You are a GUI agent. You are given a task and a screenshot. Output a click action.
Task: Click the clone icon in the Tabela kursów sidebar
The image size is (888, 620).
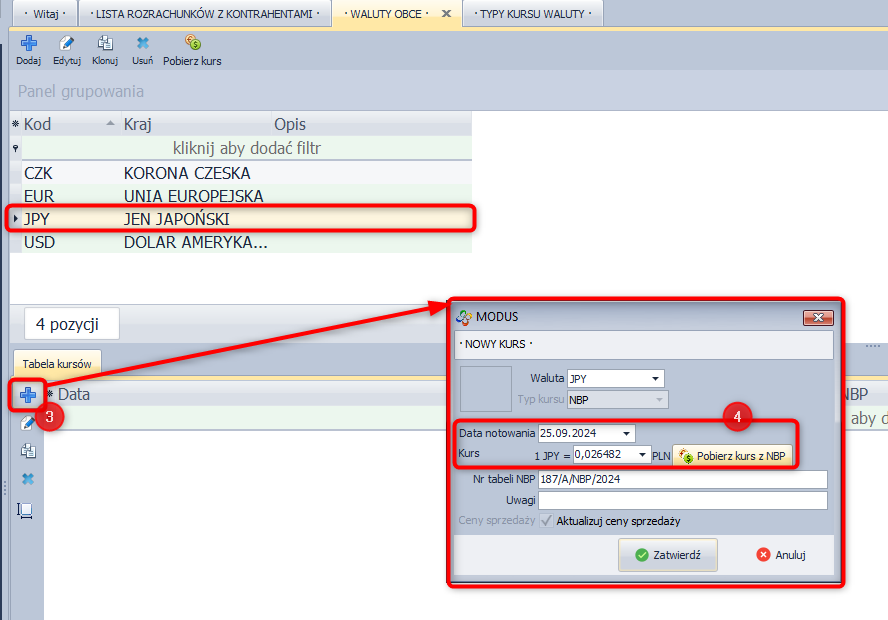tap(28, 451)
